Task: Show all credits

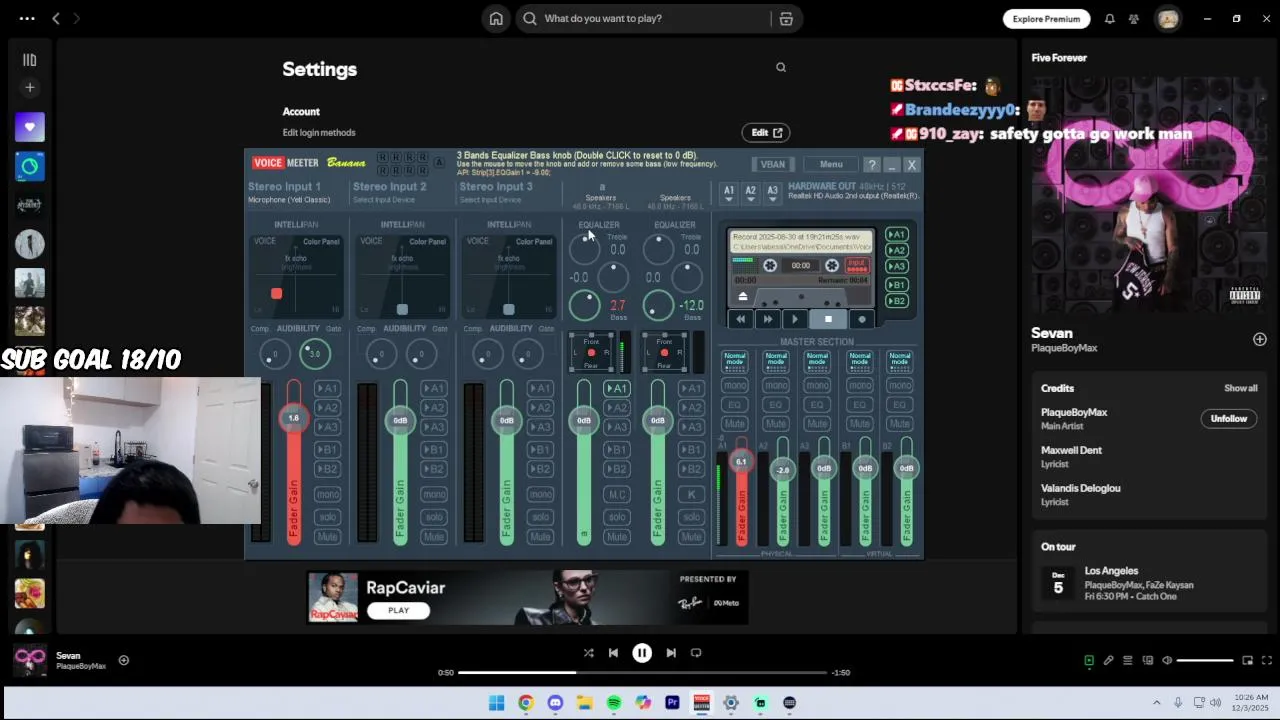Action: pyautogui.click(x=1241, y=388)
